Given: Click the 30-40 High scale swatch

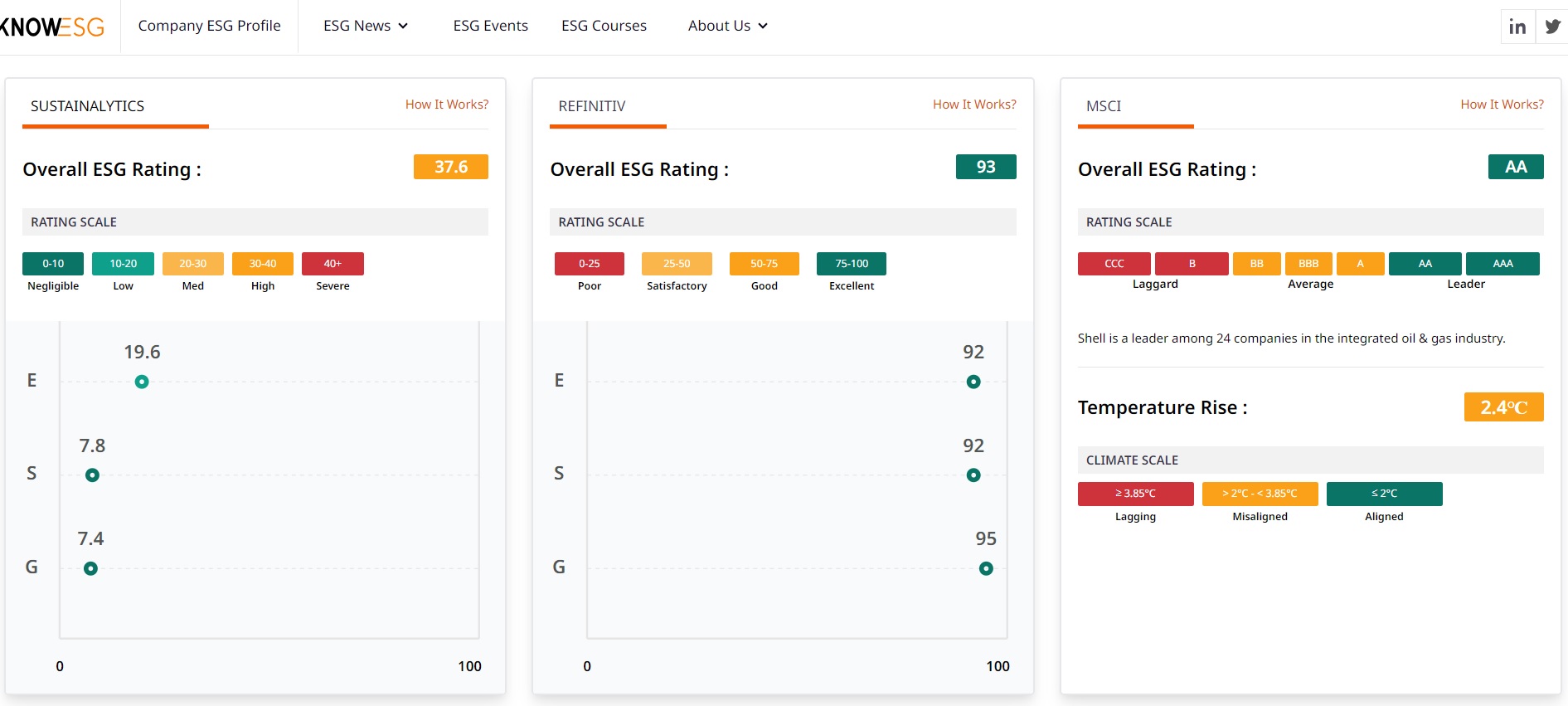Looking at the screenshot, I should coord(263,264).
